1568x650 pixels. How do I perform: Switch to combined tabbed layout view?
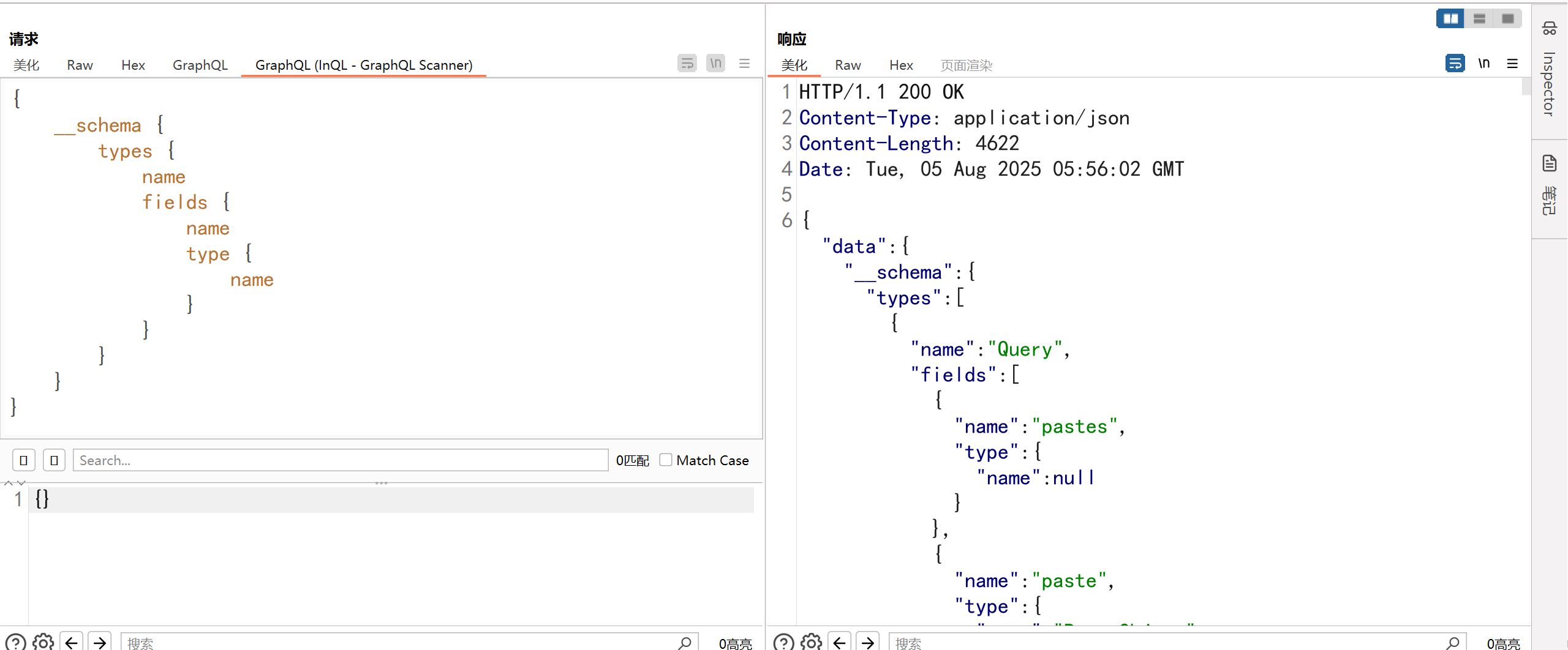pyautogui.click(x=1507, y=18)
